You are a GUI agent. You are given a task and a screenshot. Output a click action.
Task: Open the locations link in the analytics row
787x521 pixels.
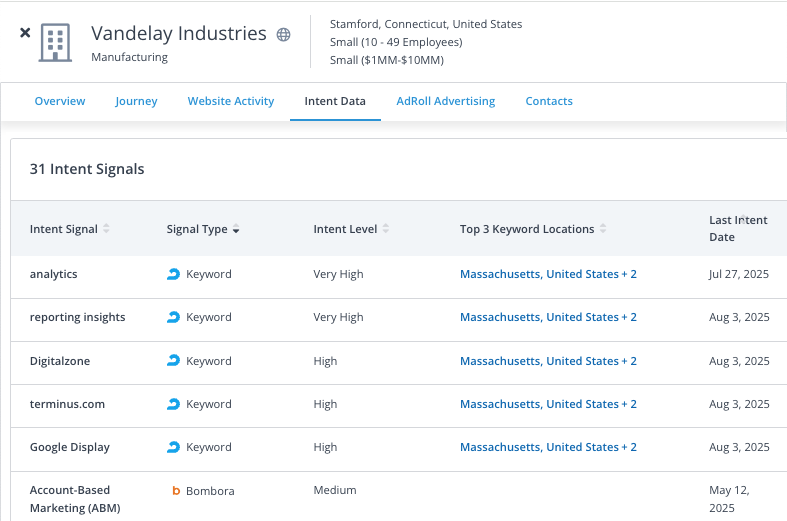548,274
